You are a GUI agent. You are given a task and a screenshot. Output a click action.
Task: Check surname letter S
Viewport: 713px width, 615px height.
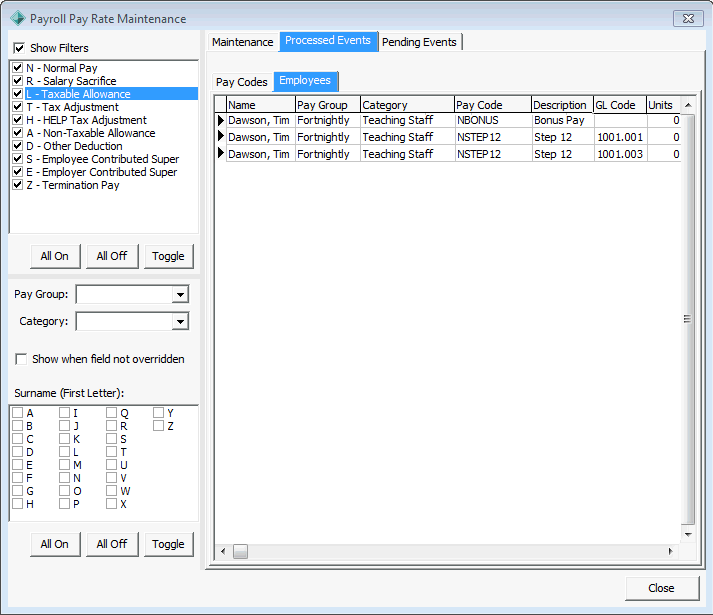pos(111,439)
